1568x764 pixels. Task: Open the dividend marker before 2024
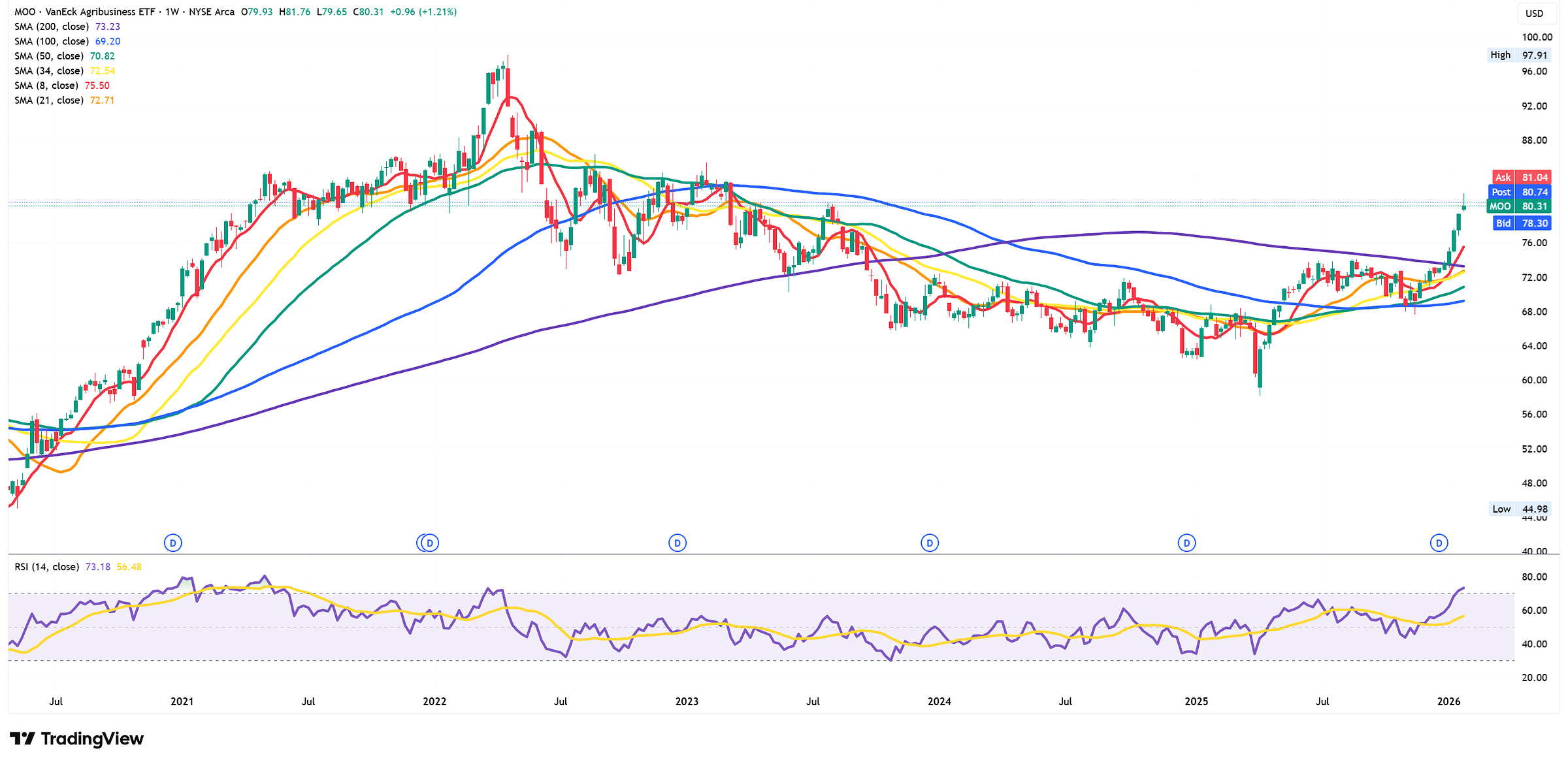[930, 543]
